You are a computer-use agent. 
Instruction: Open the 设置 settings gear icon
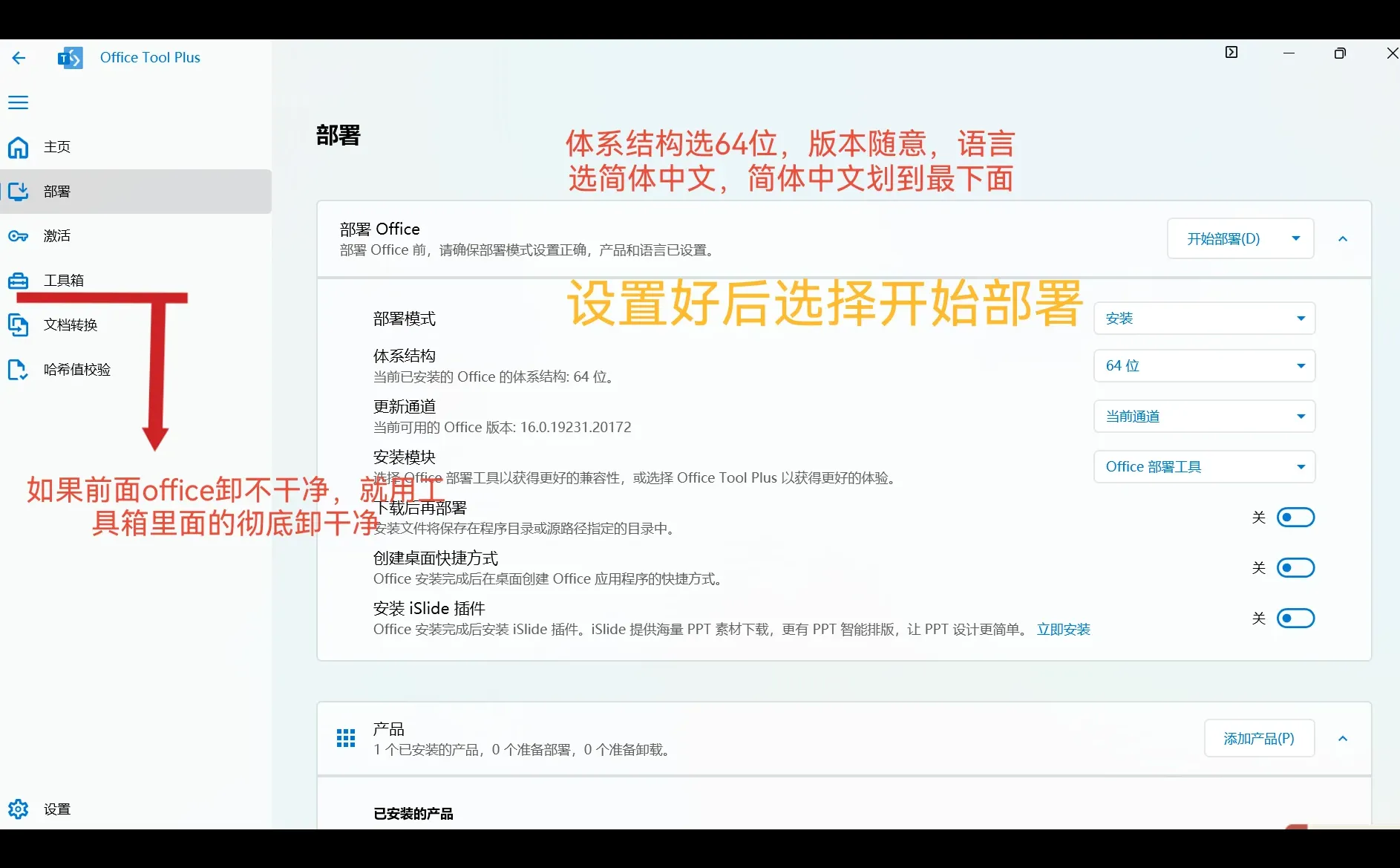click(18, 809)
